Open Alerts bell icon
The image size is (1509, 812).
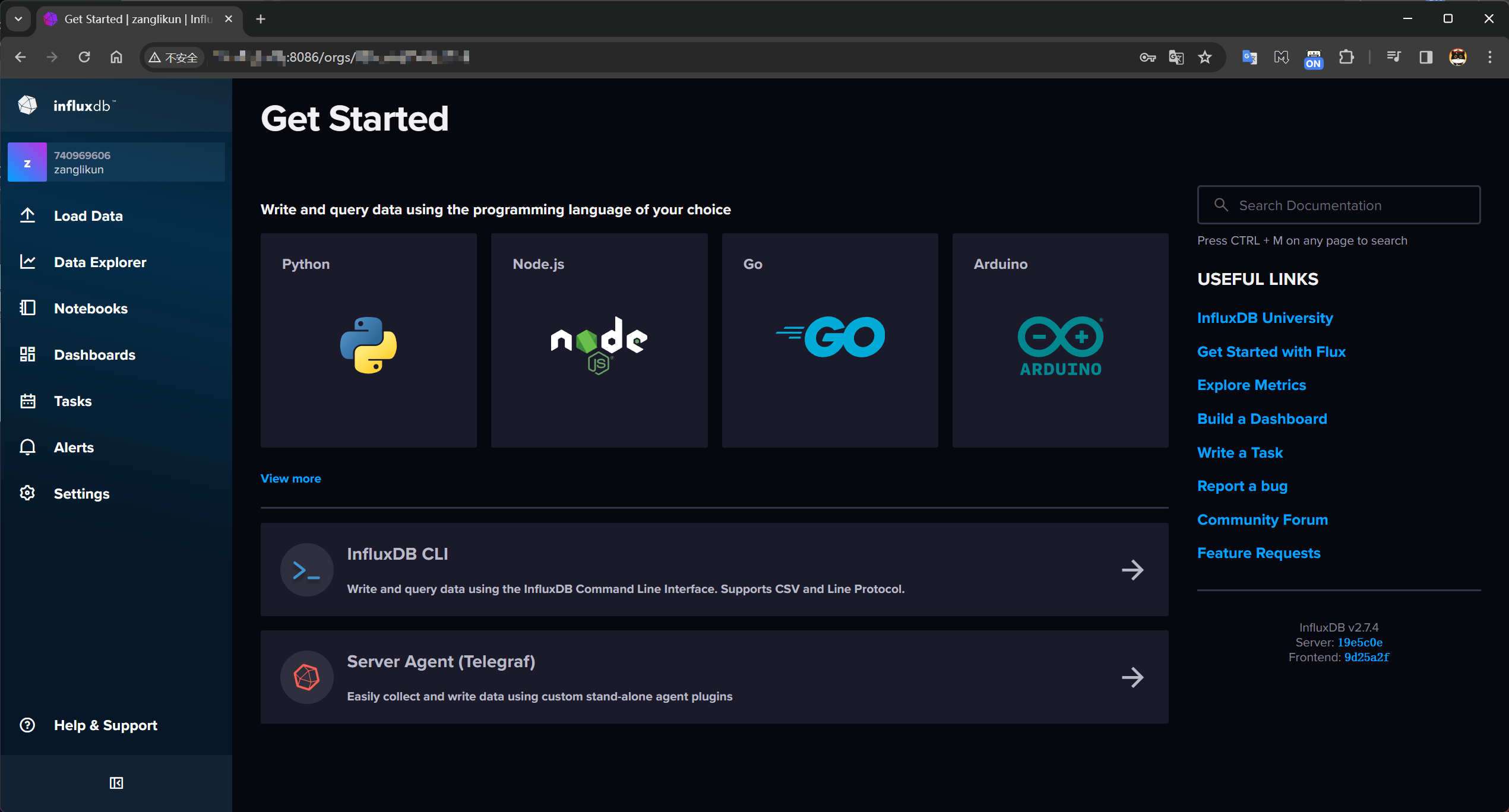point(27,447)
